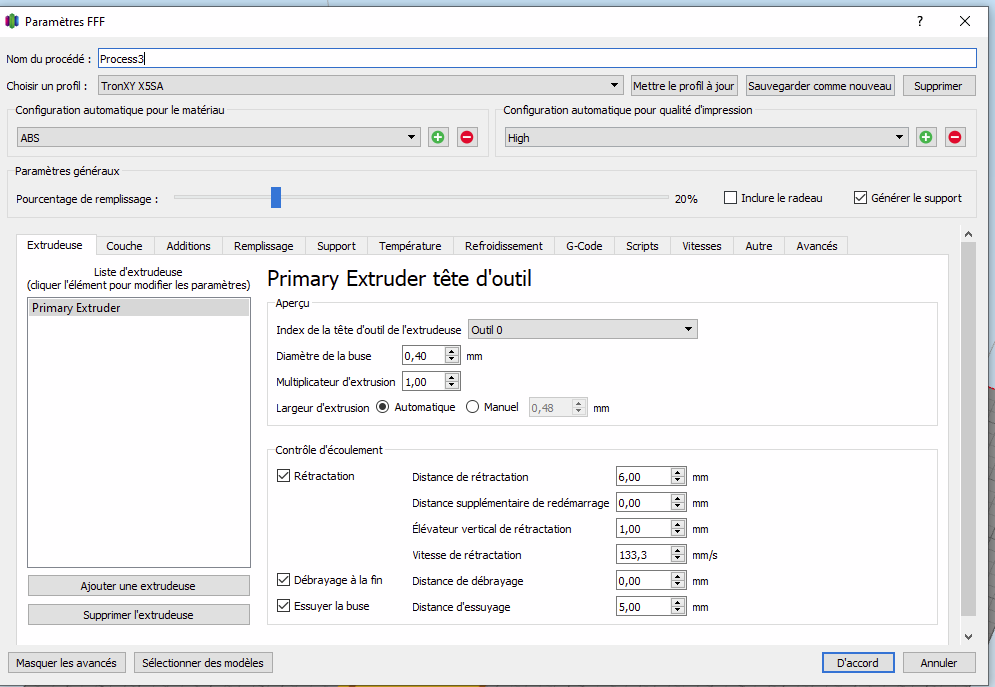Open the Refroidissement tab
Viewport: 995px width, 687px height.
tap(504, 245)
